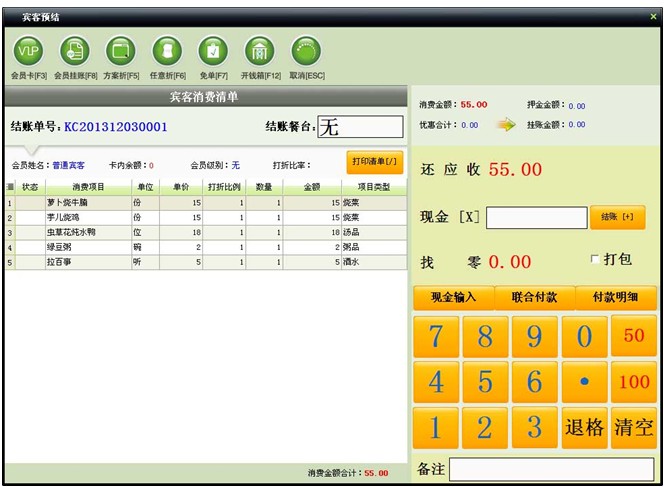Select the 萝卜烧牛腩 row in the list
This screenshot has width=664, height=487.
(x=88, y=202)
